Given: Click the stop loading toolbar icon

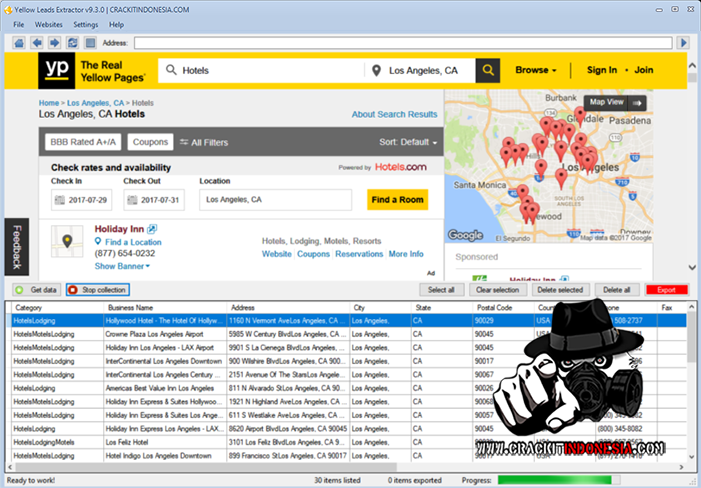Looking at the screenshot, I should pos(89,43).
